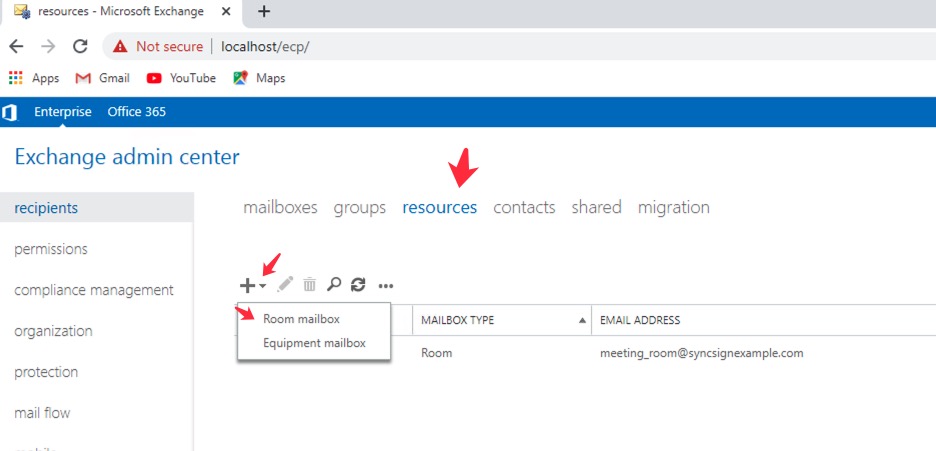Reload the page with refresh icon
The width and height of the screenshot is (936, 451).
80,47
